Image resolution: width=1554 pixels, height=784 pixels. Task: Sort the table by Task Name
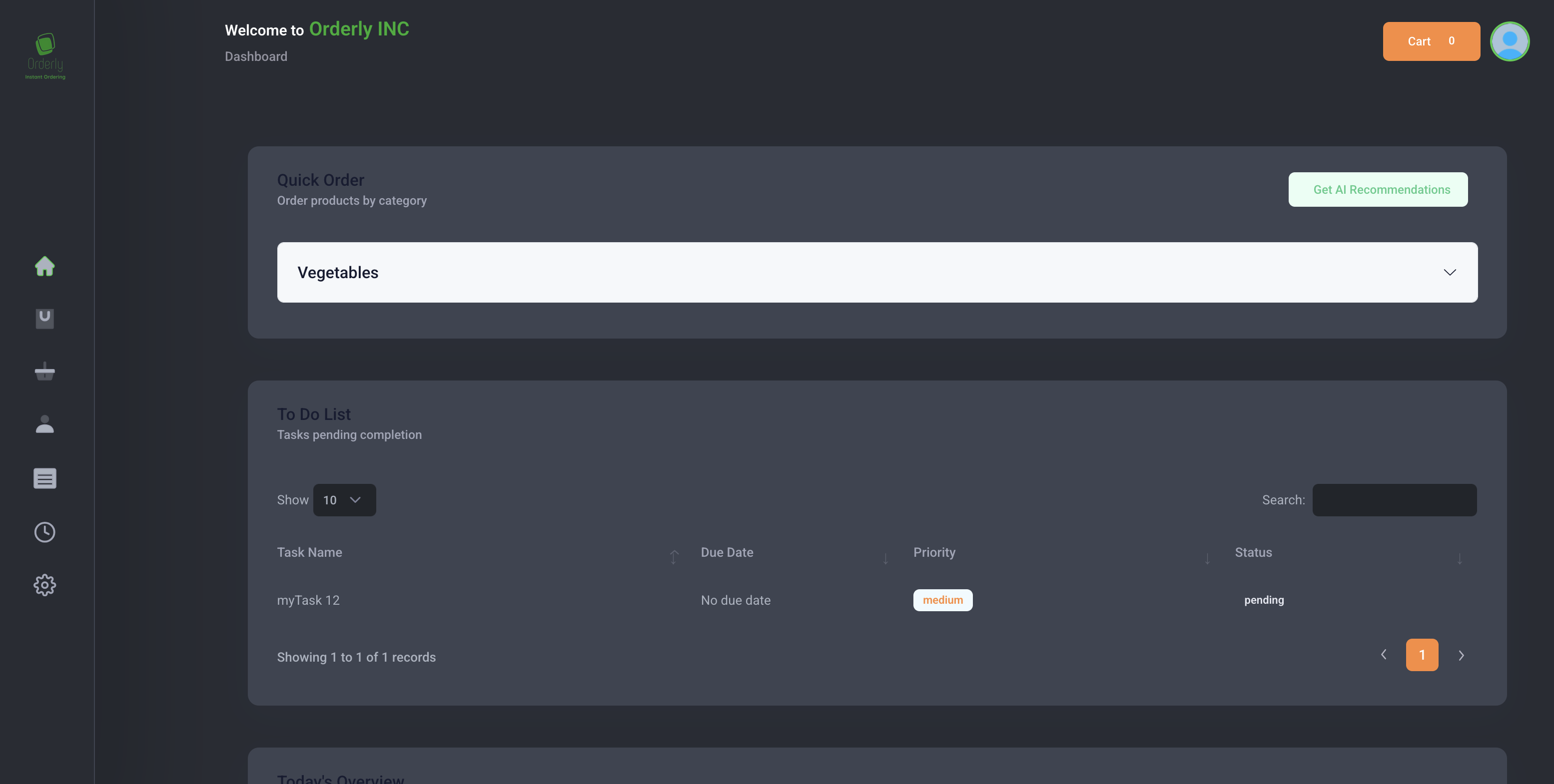[x=309, y=552]
